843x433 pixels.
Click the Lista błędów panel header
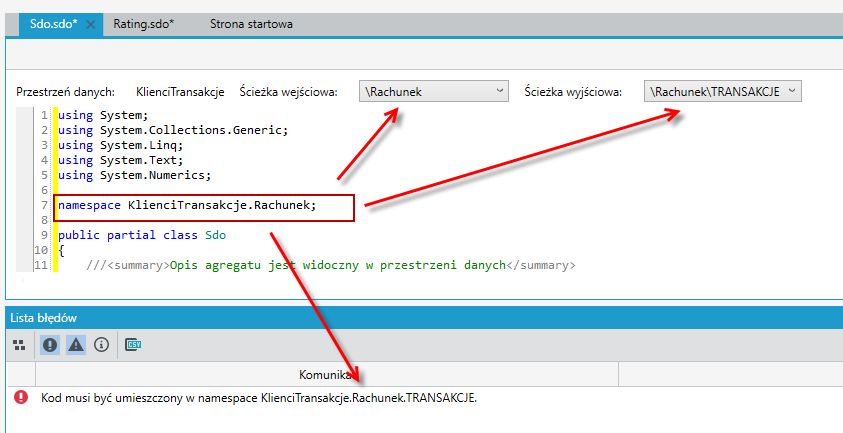coord(424,318)
